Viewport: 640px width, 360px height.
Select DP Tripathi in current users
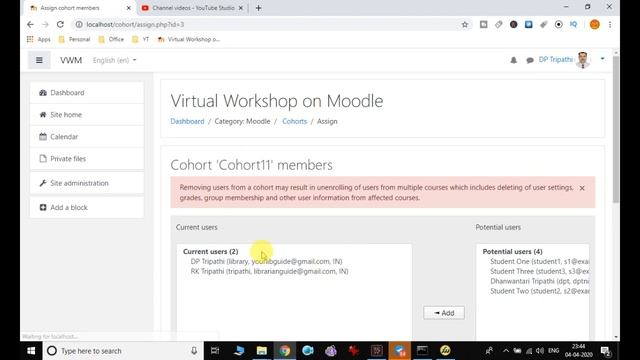[266, 261]
